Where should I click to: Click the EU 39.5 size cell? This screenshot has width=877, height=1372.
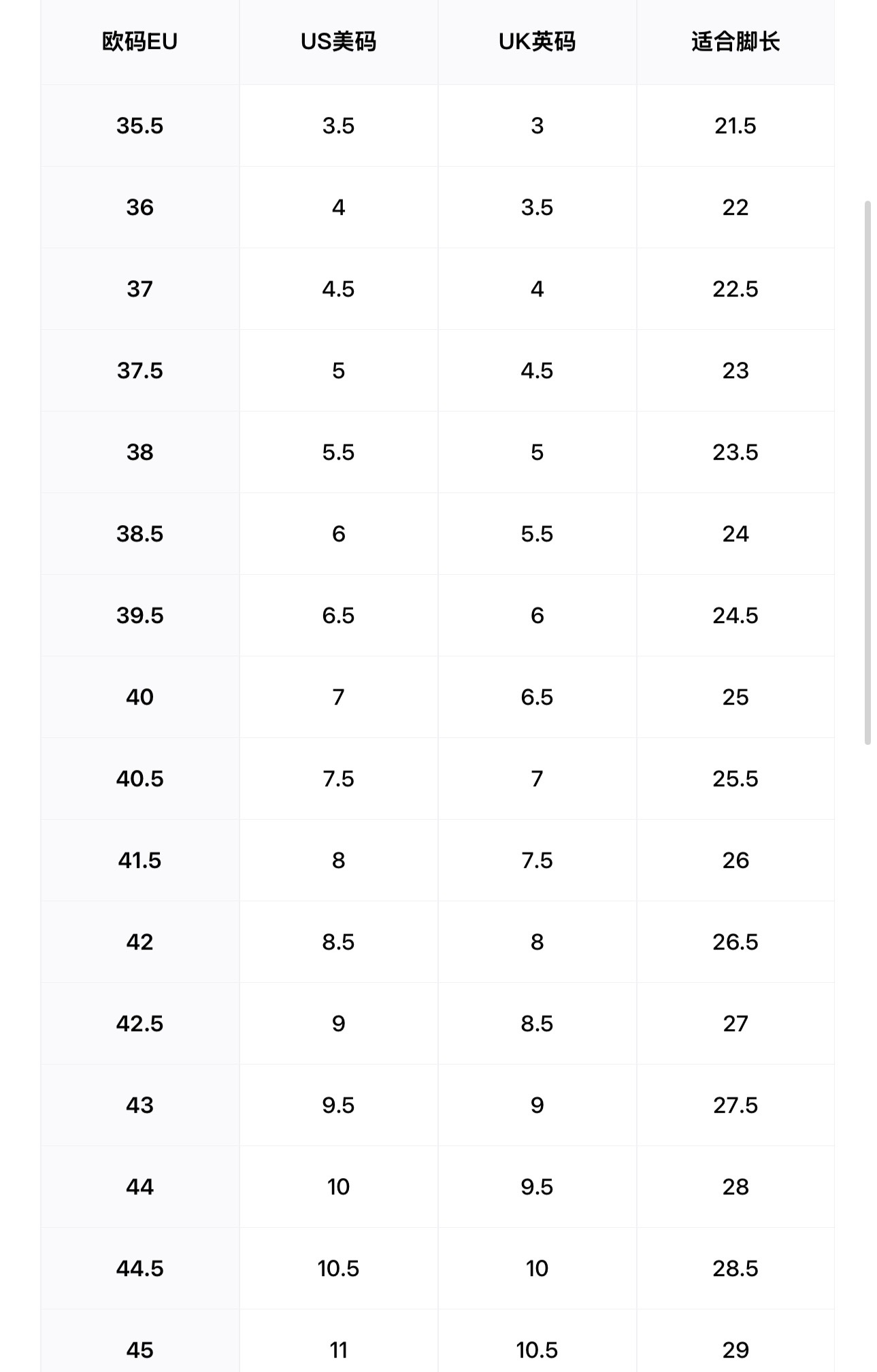point(139,616)
